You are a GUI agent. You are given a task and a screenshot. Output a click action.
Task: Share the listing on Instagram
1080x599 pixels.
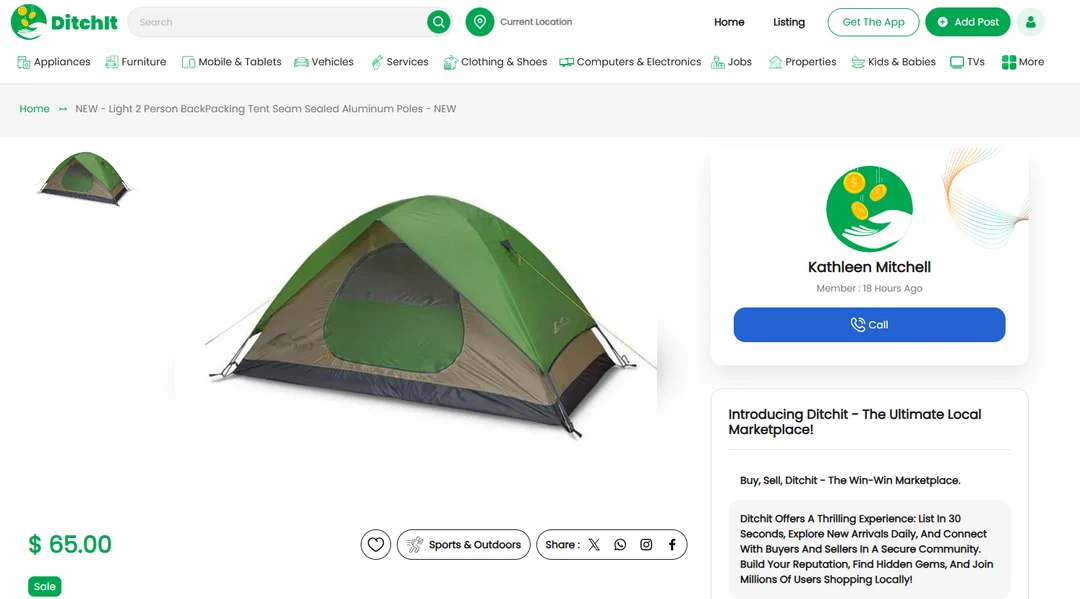(x=646, y=544)
